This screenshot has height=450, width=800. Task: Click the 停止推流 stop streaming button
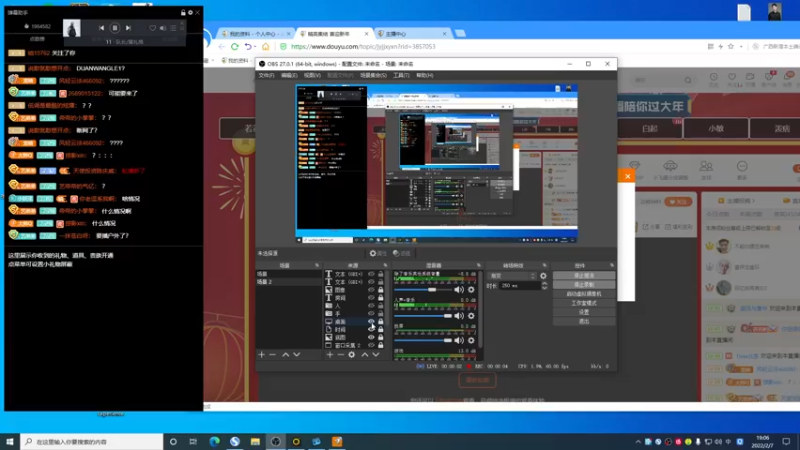pos(584,276)
